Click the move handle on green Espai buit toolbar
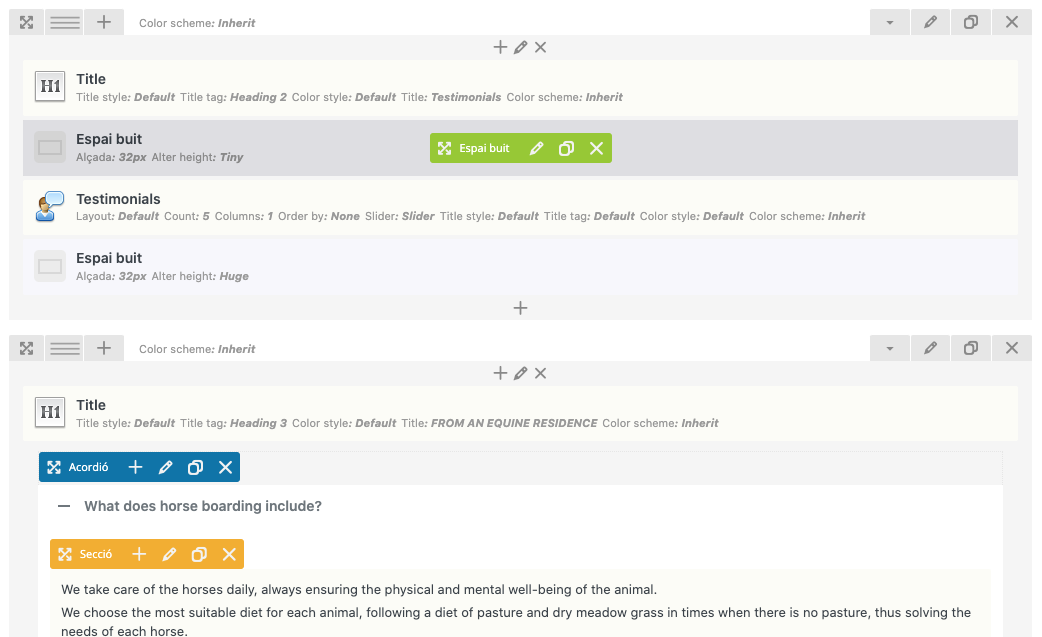 click(x=445, y=148)
